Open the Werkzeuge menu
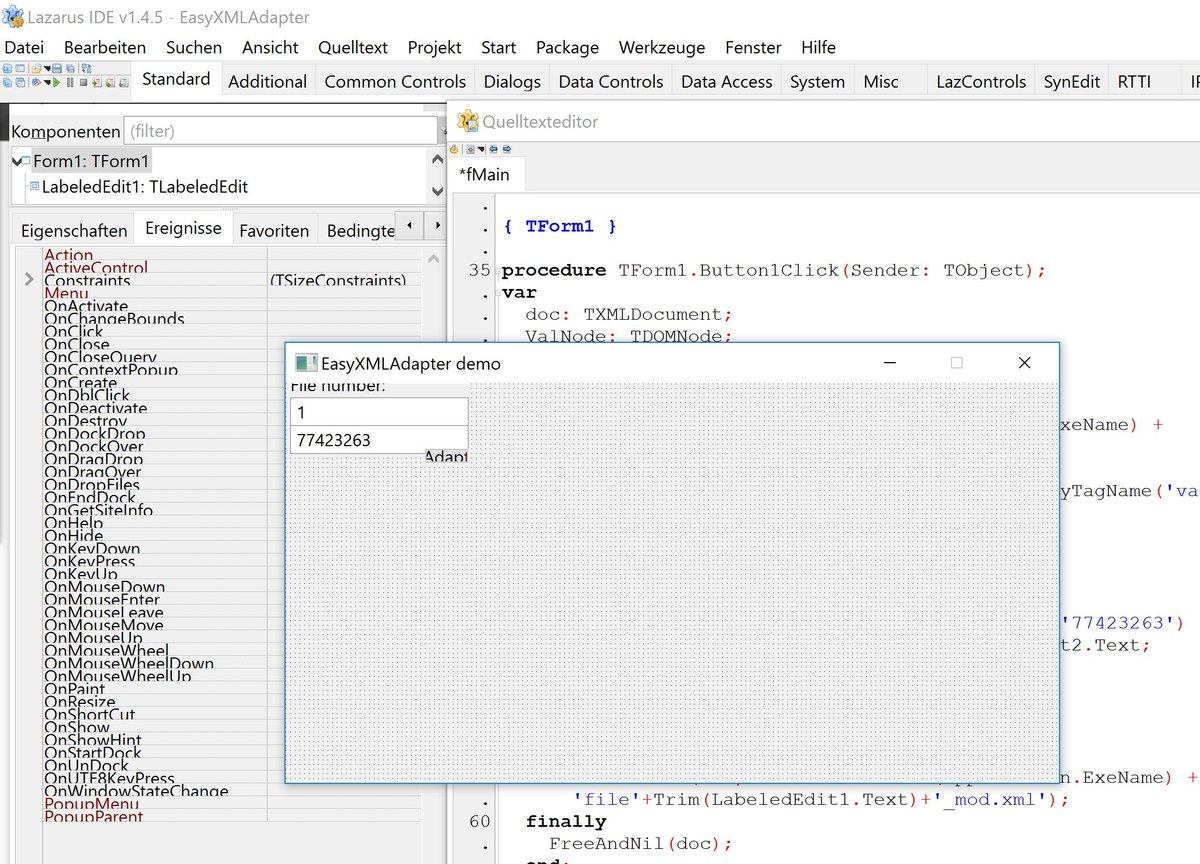 [662, 47]
